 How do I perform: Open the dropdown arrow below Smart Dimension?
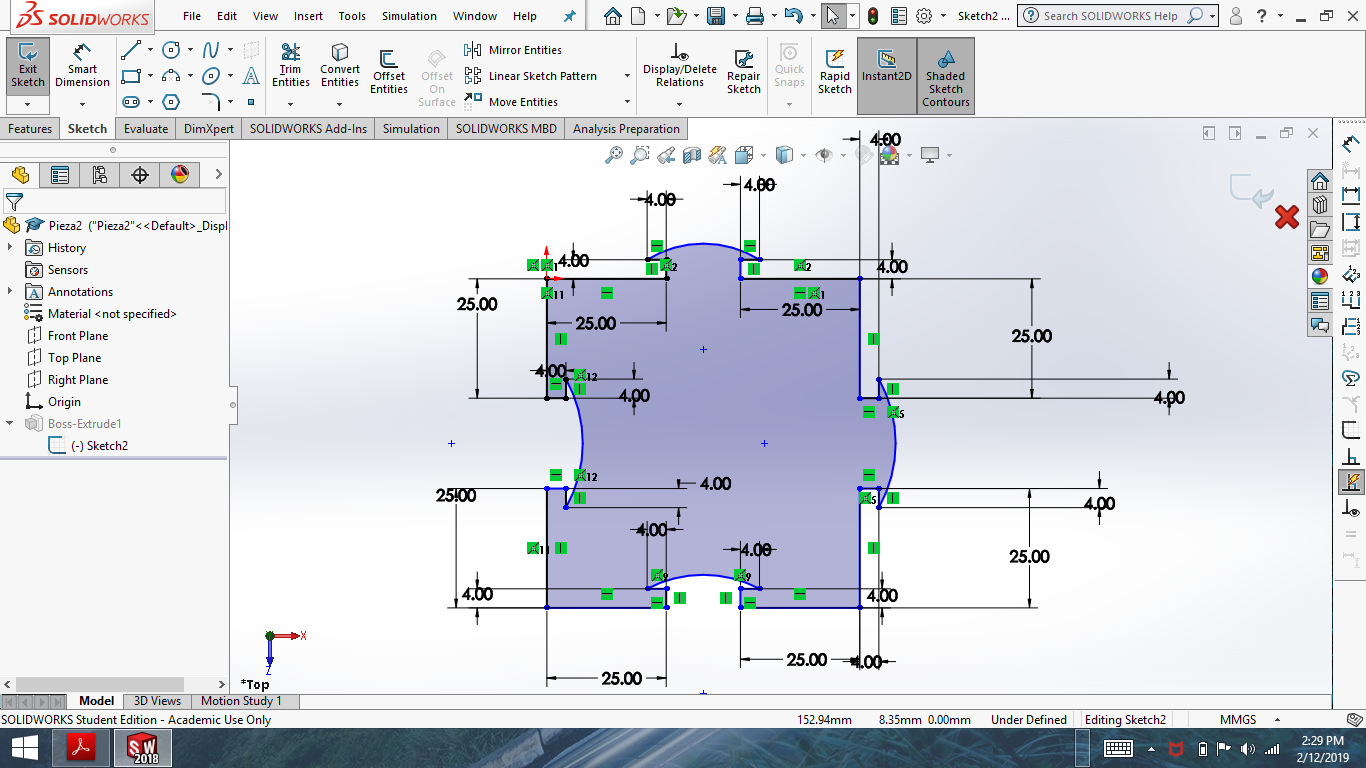[83, 103]
